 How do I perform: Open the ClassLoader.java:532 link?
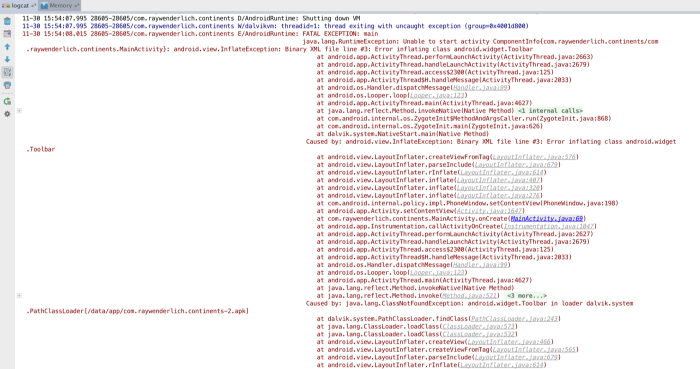(x=478, y=334)
